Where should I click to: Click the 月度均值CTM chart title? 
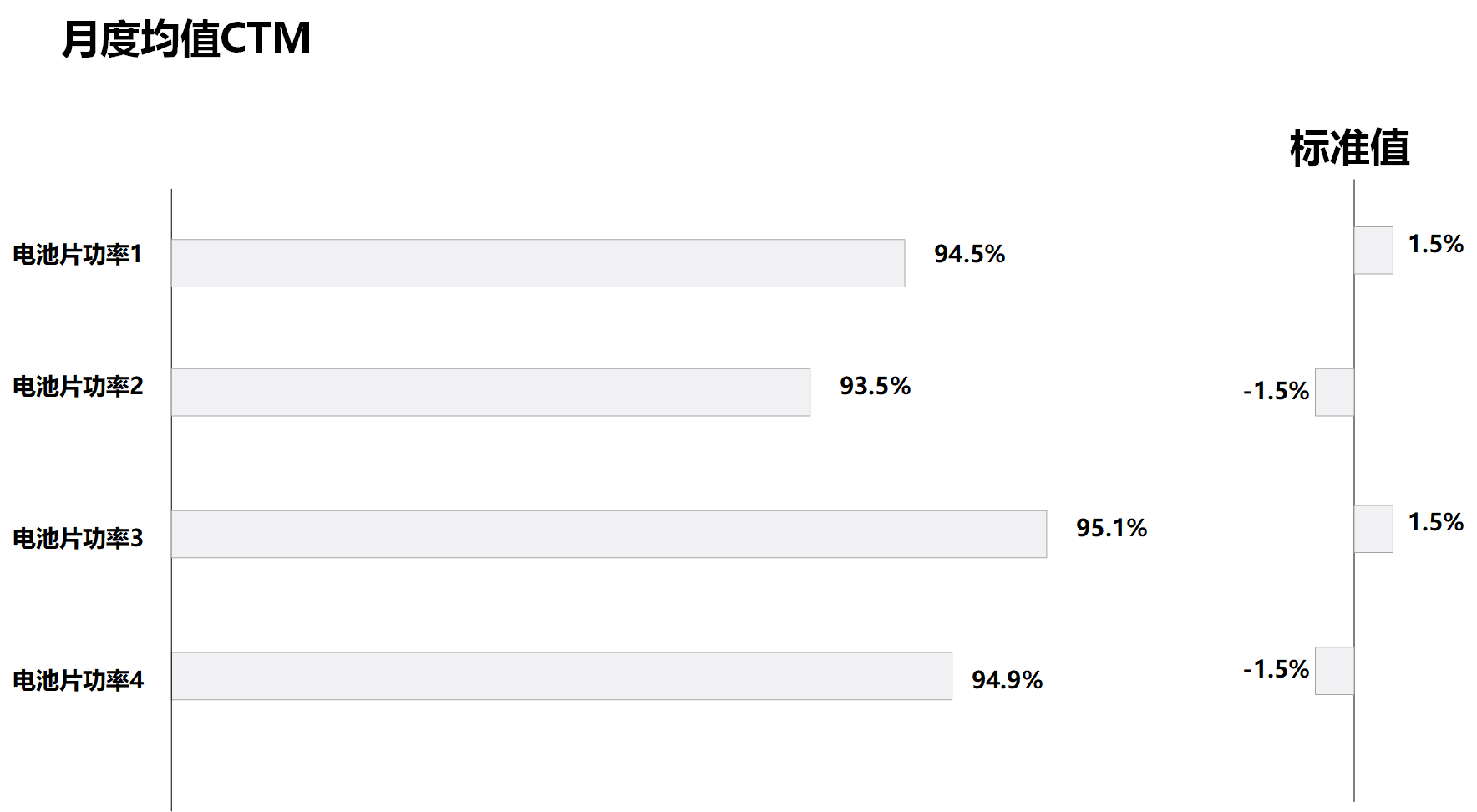click(186, 38)
